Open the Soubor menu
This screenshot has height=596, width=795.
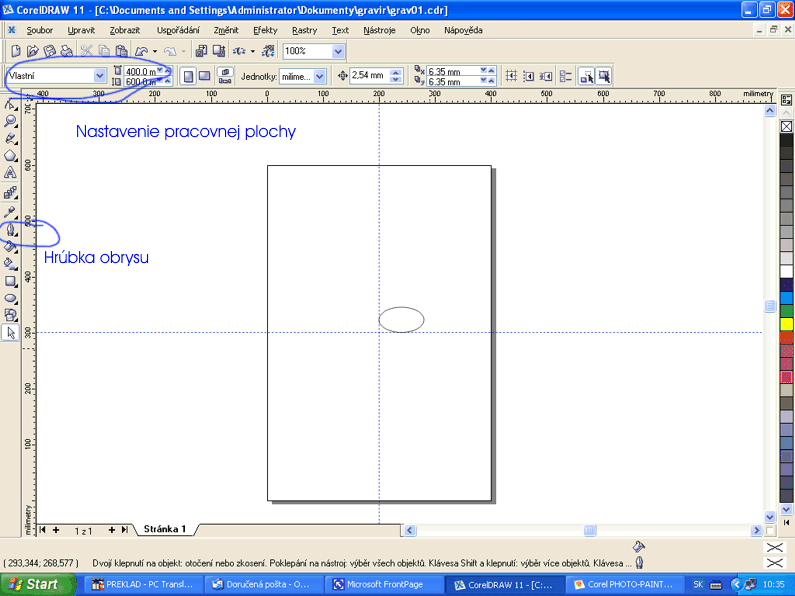[x=40, y=30]
